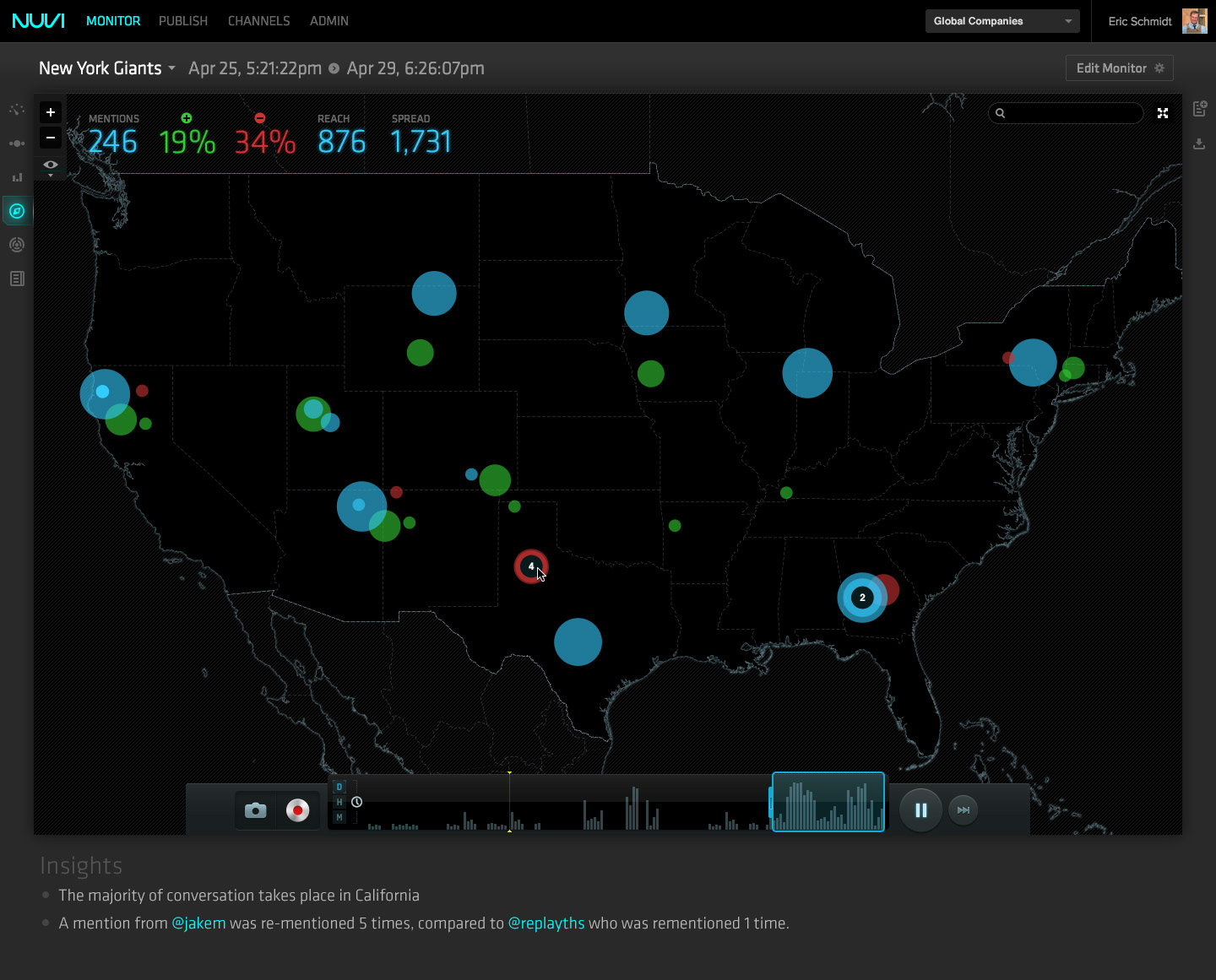1216x980 pixels.
Task: Click the large blue bubble in Texas
Action: tap(578, 642)
